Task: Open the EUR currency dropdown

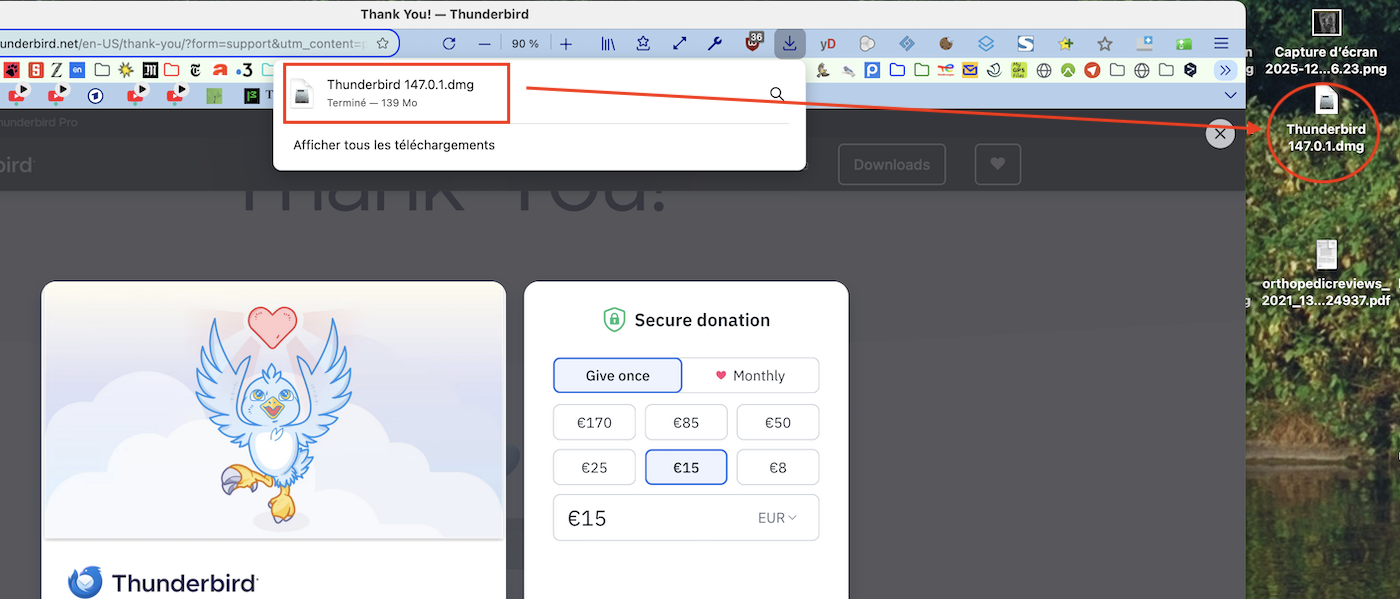Action: 777,517
